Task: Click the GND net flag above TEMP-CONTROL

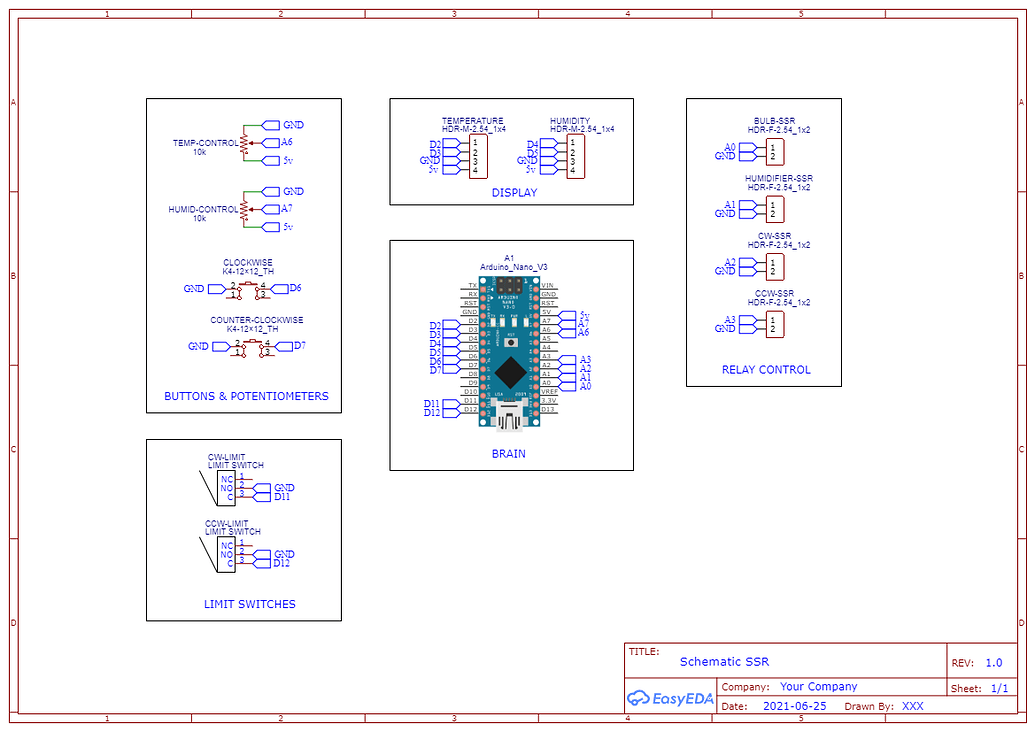Action: coord(269,125)
